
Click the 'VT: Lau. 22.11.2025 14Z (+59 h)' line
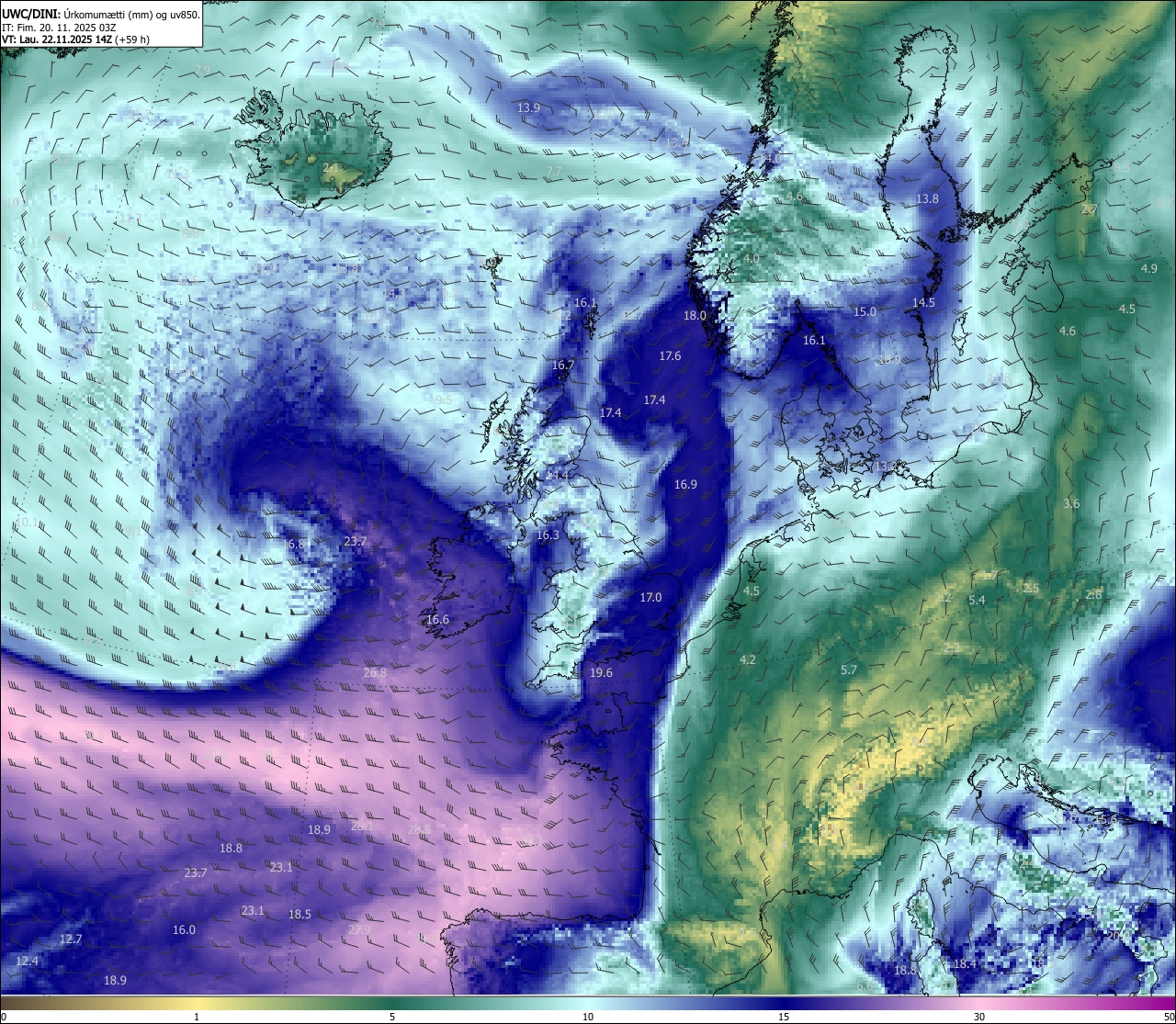point(76,39)
